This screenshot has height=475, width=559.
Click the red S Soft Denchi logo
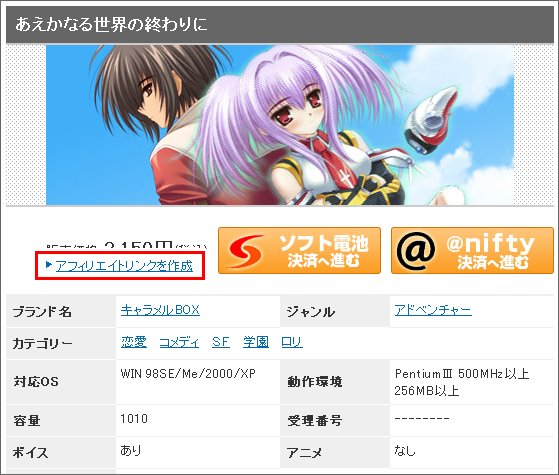247,251
